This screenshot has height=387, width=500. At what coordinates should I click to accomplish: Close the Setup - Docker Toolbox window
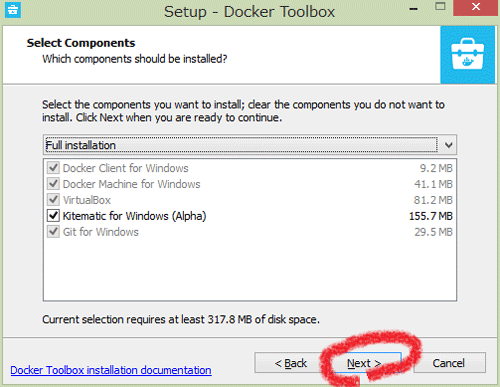(475, 7)
